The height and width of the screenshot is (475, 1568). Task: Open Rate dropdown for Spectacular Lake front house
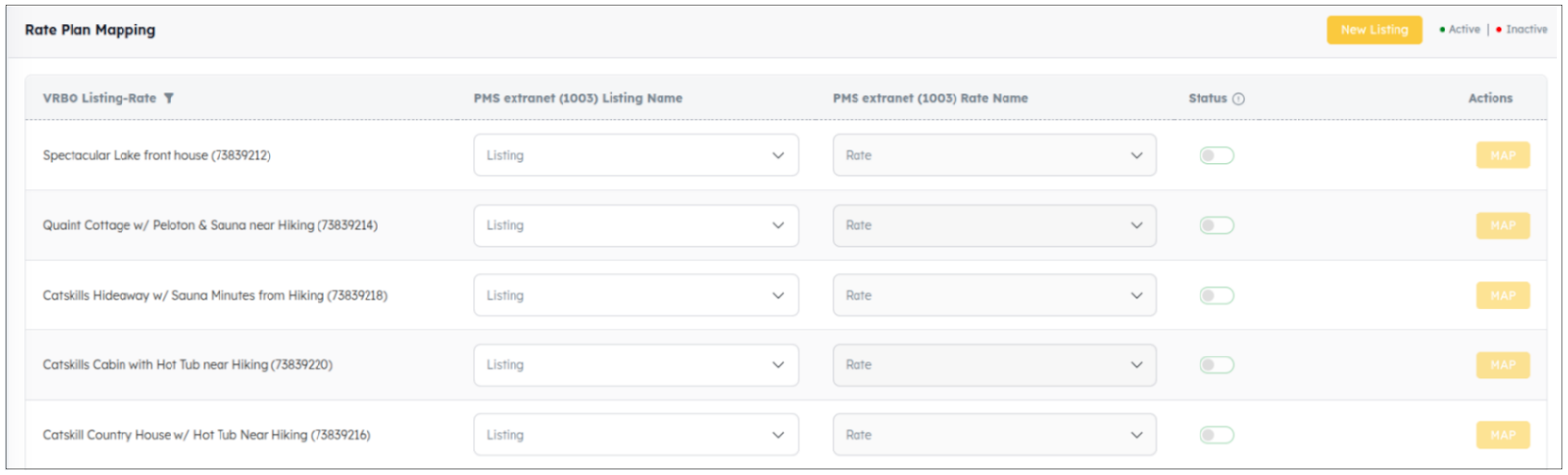(x=995, y=156)
